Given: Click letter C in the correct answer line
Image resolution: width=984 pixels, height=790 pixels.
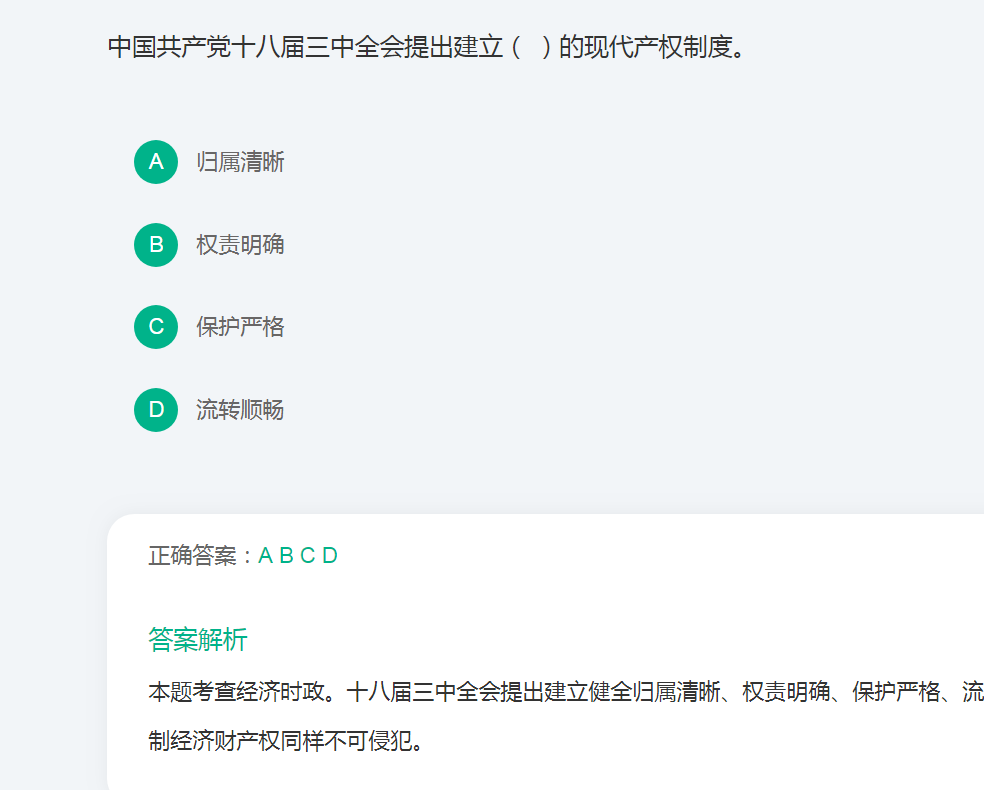Looking at the screenshot, I should [x=308, y=555].
